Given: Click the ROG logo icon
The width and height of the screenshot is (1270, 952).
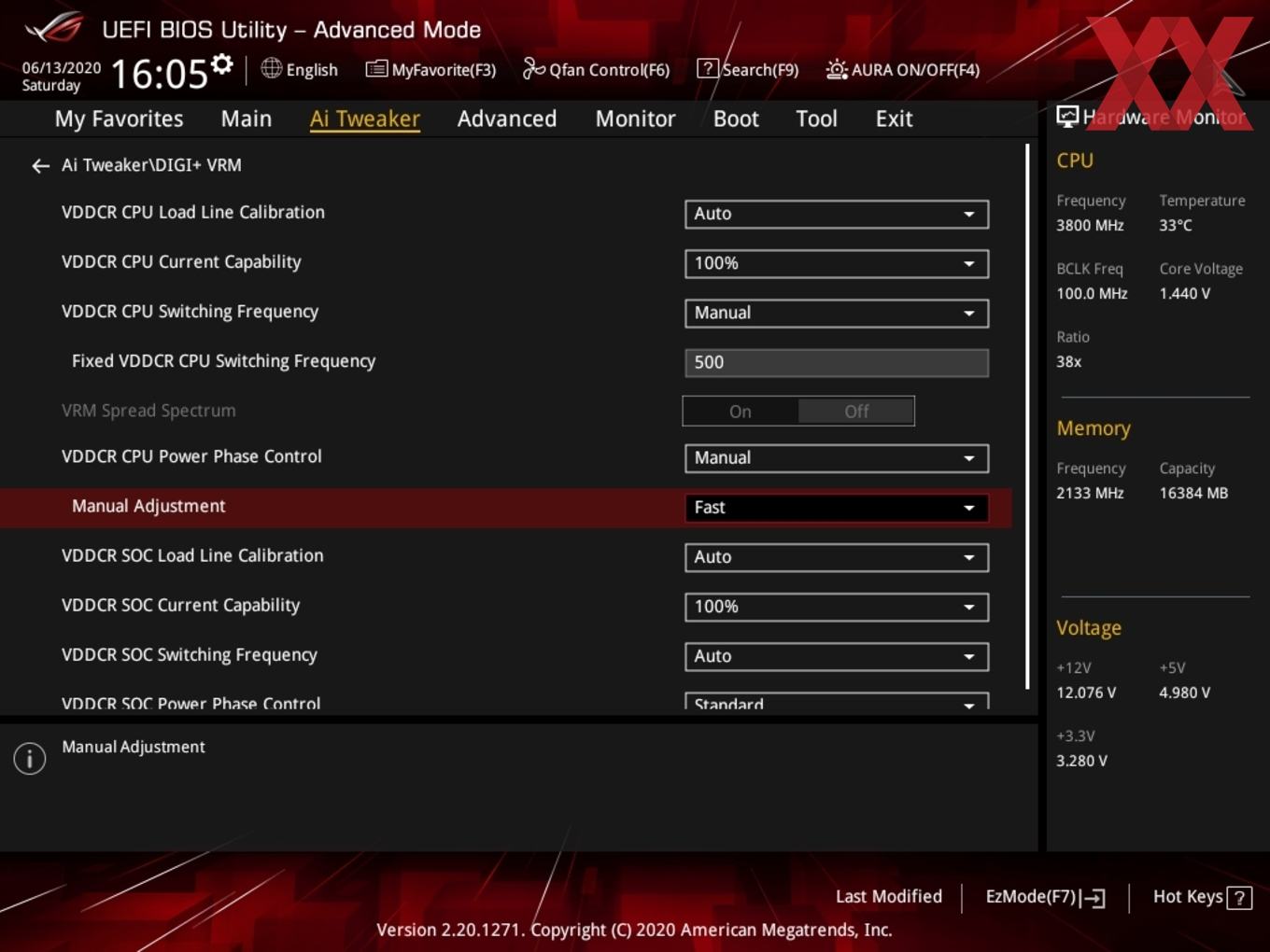Looking at the screenshot, I should [x=53, y=28].
